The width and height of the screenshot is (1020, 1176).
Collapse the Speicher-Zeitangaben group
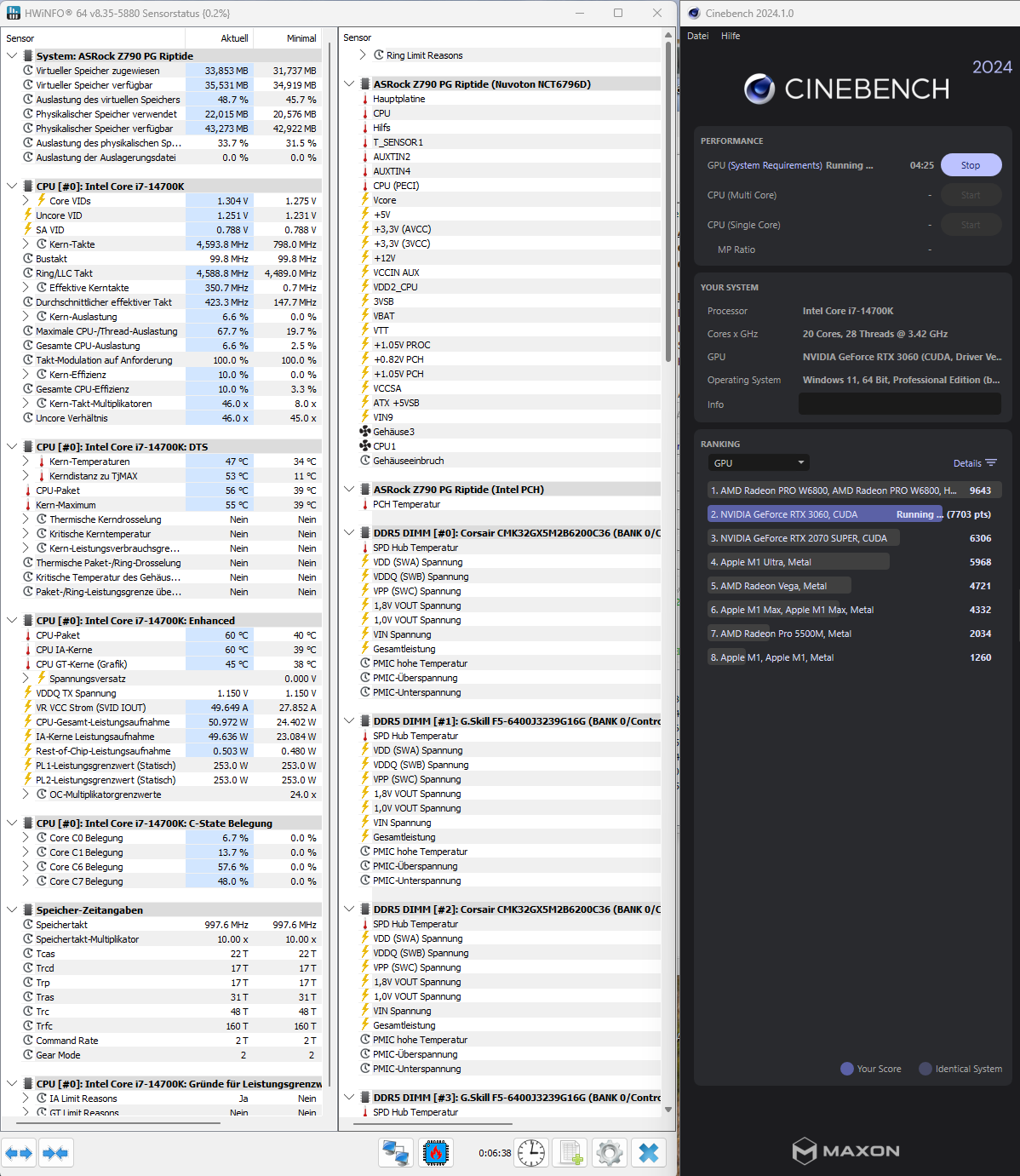click(x=12, y=910)
